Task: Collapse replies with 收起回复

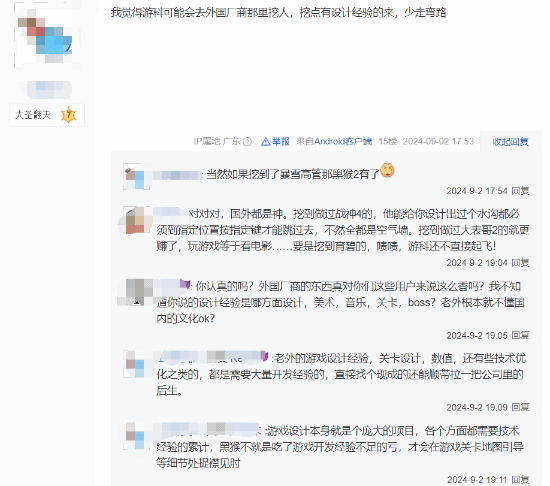Action: (x=510, y=142)
